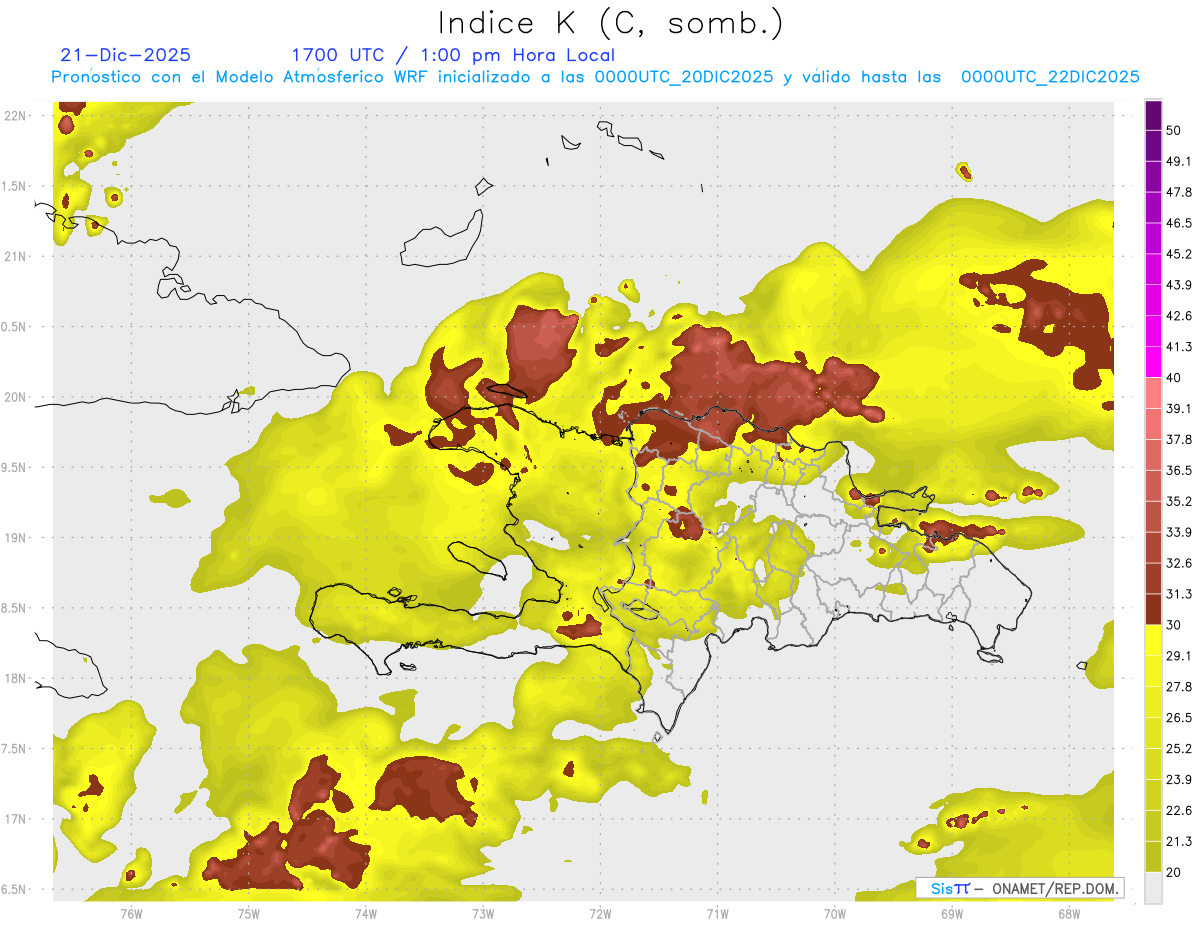The image size is (1200, 927).
Task: Click the 75W longitude label
Action: 248,913
